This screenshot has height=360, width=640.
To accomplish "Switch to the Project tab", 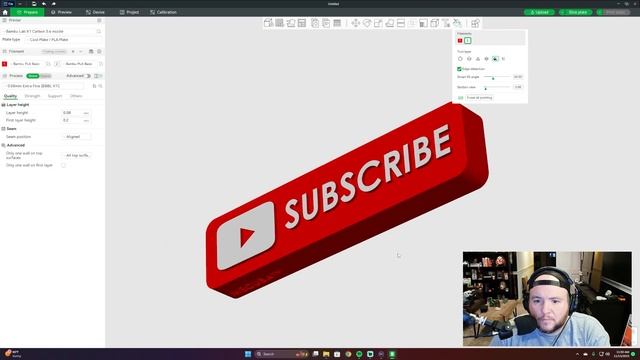I will click(129, 12).
